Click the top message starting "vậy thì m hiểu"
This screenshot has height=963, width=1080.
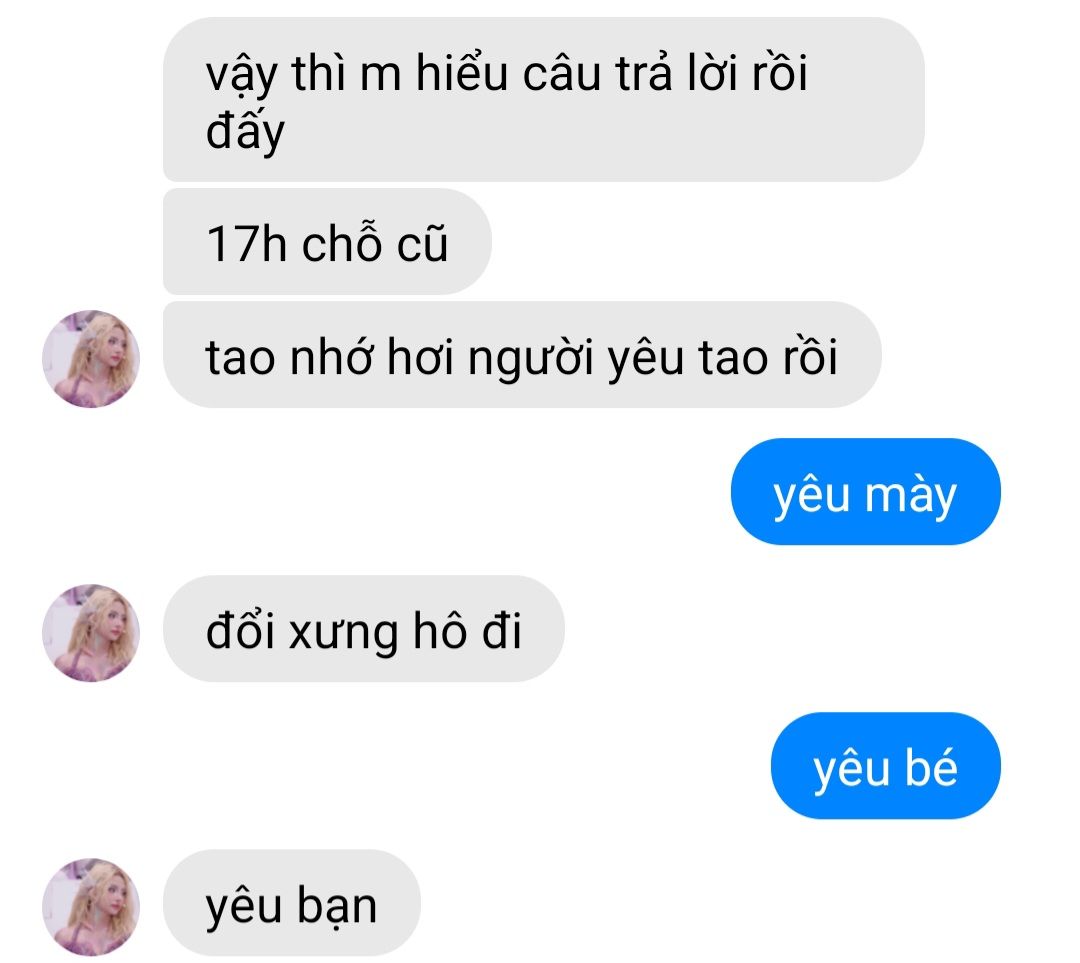[543, 100]
